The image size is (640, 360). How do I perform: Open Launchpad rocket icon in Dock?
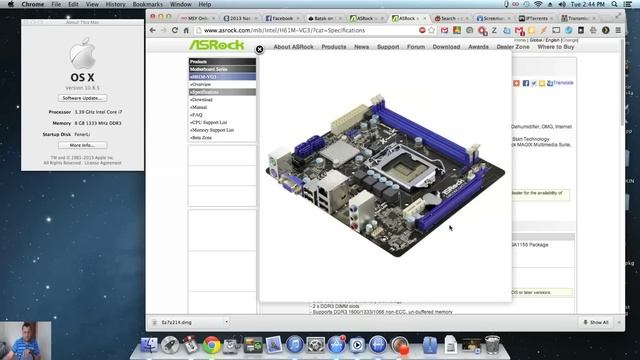(170, 345)
